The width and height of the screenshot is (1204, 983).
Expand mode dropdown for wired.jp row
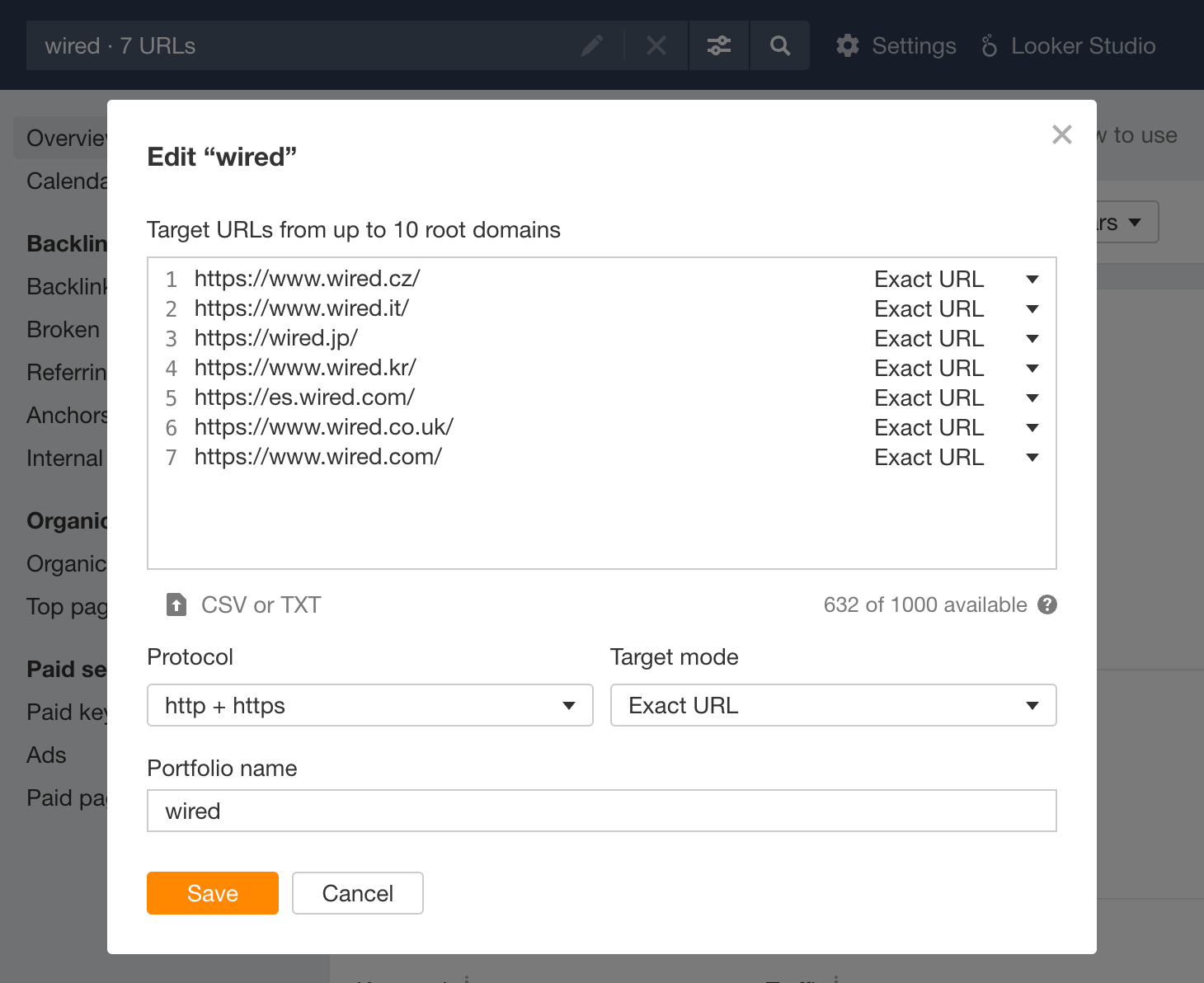[1032, 339]
